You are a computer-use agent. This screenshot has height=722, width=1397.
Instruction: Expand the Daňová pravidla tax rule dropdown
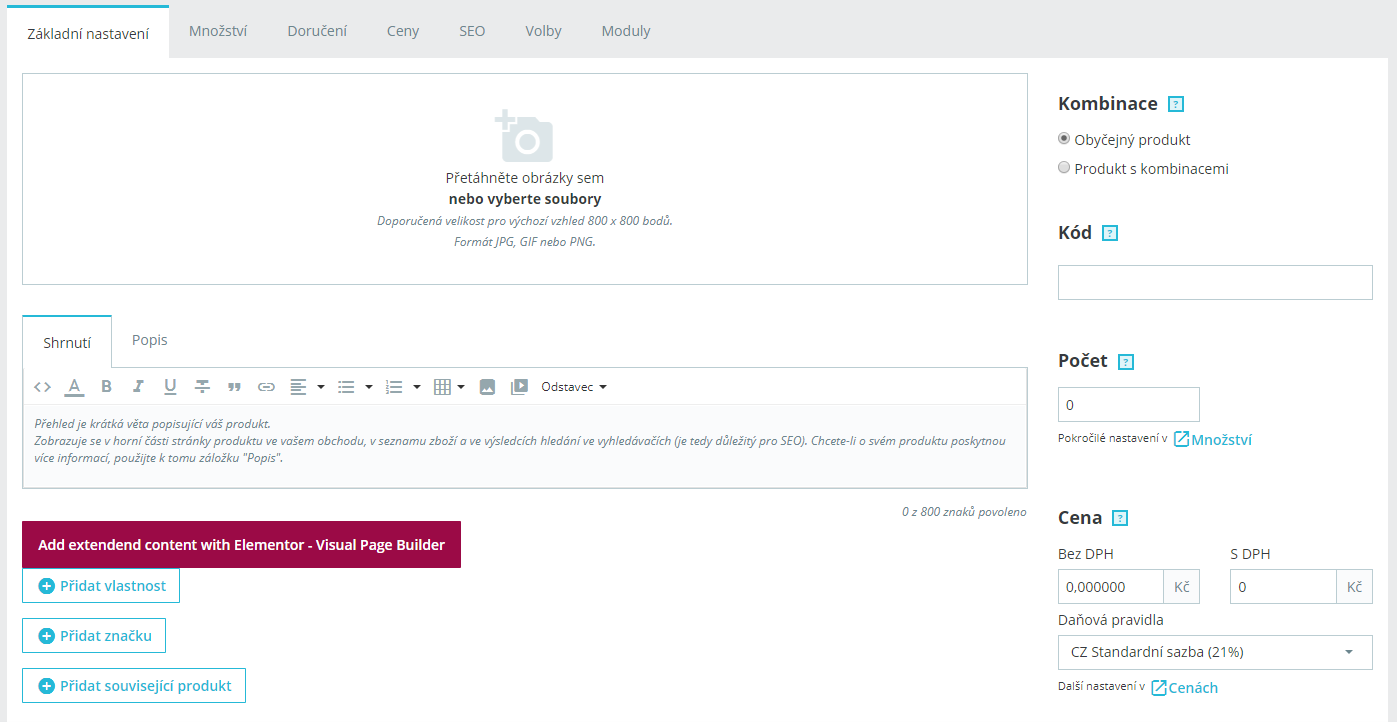1215,652
